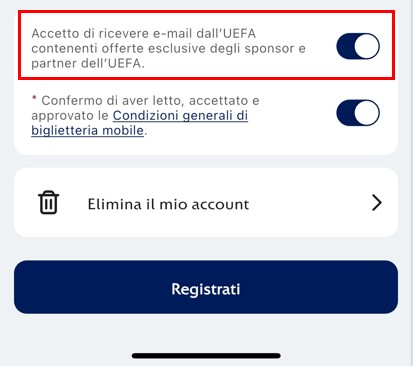Submit registration with the dark blue Registrati bar
Viewport: 413px width, 366px height.
[206, 287]
